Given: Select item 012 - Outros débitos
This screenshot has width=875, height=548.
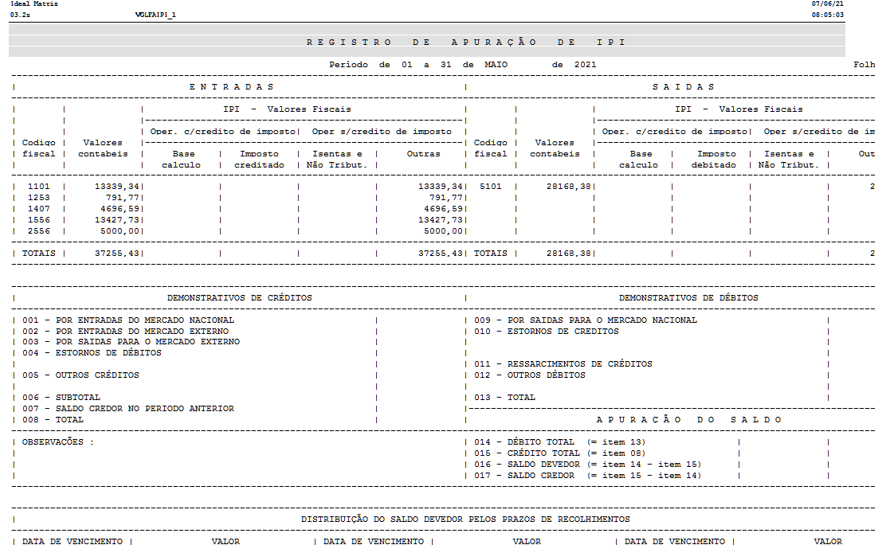Looking at the screenshot, I should pos(530,375).
